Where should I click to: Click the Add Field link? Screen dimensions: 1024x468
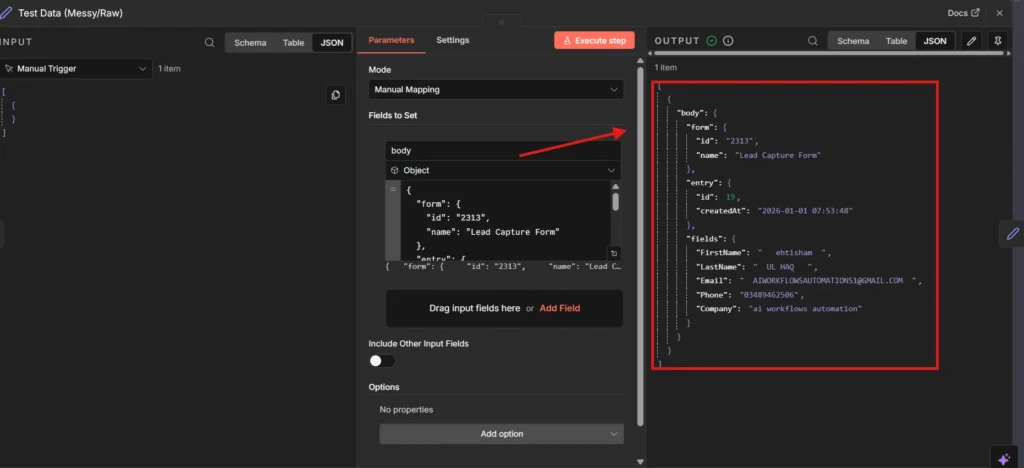[x=559, y=308]
